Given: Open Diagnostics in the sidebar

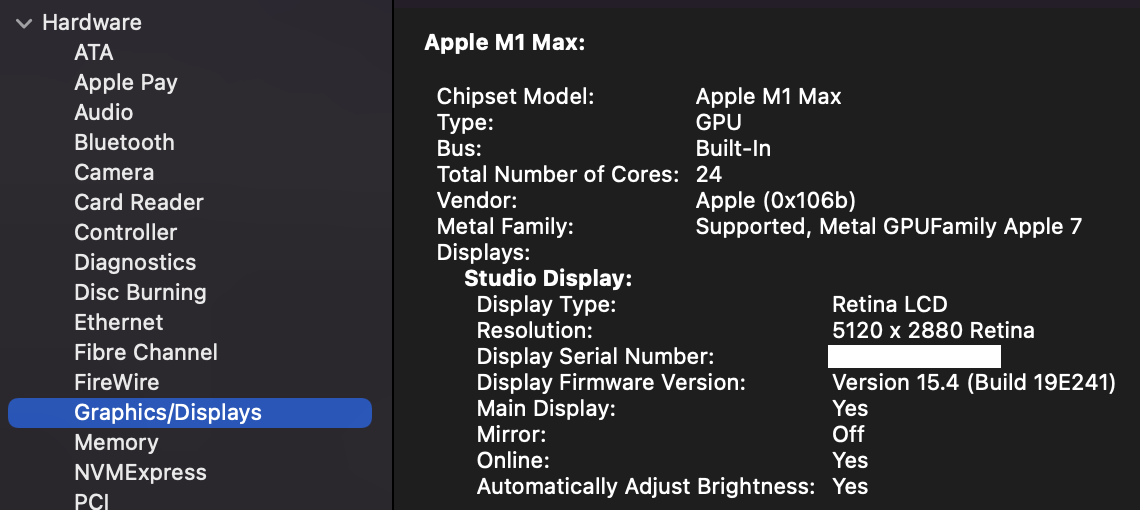Looking at the screenshot, I should tap(135, 263).
